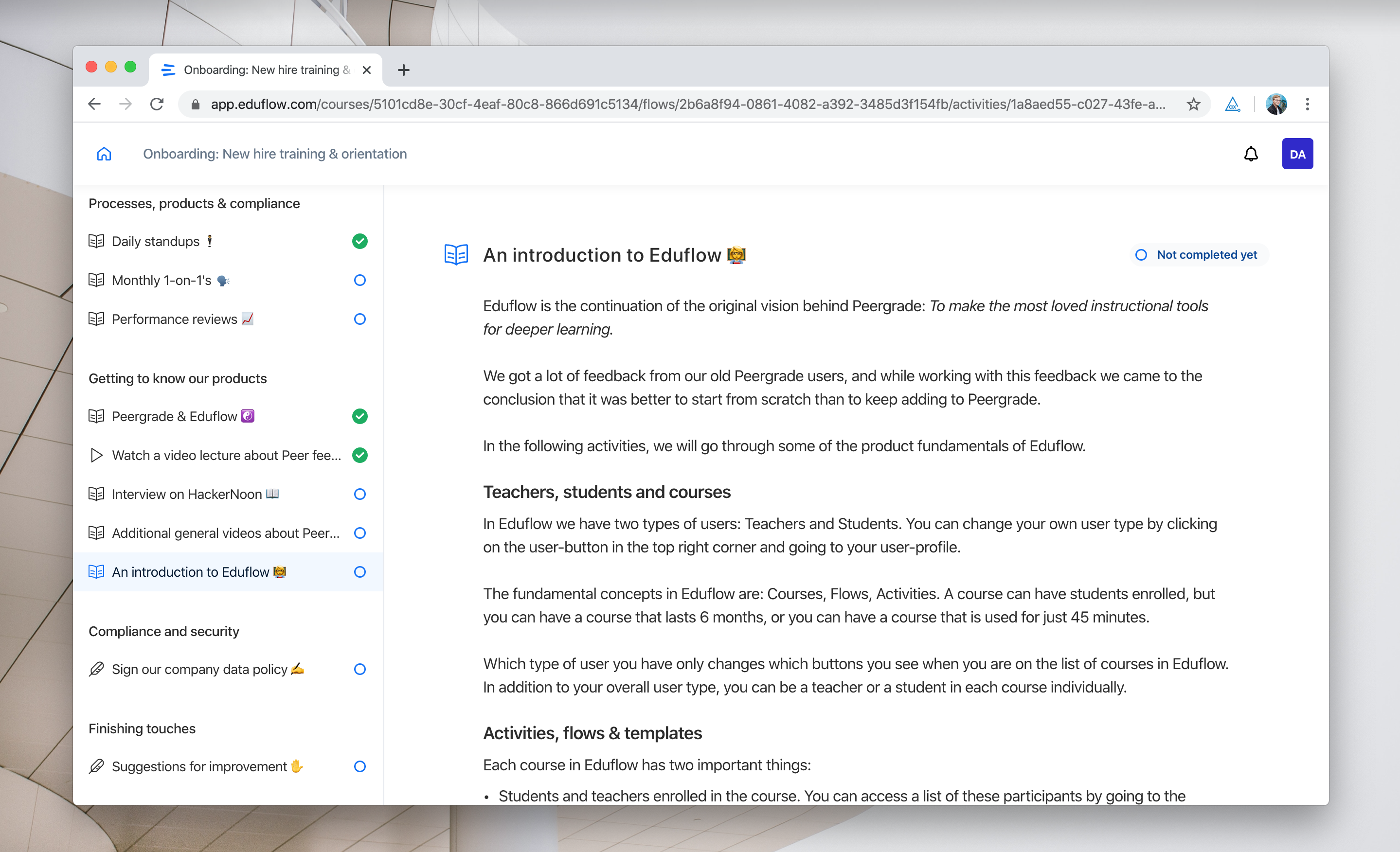Click the Processes, products & compliance heading

coord(194,203)
